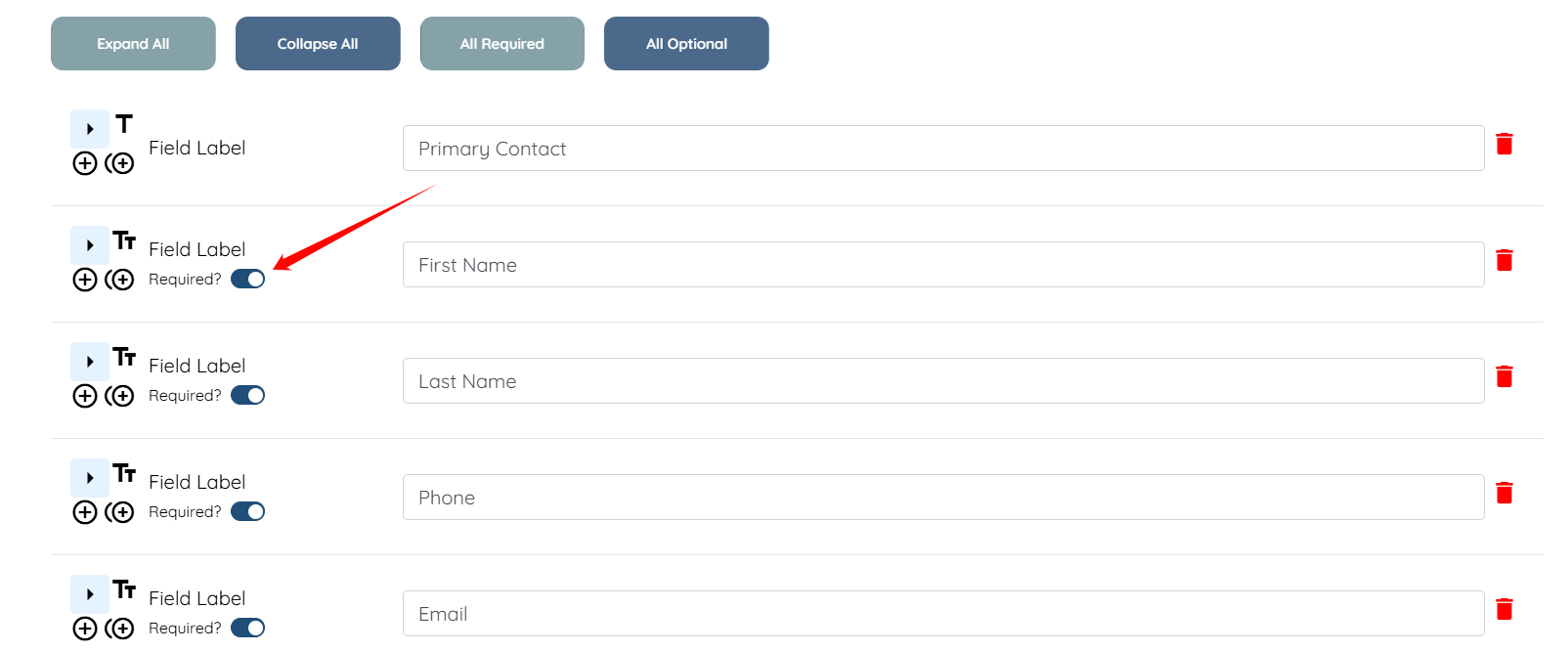Screen dimensions: 1568x652
Task: Click the plus-in-parenthesis icon in Phone row
Action: (x=120, y=512)
